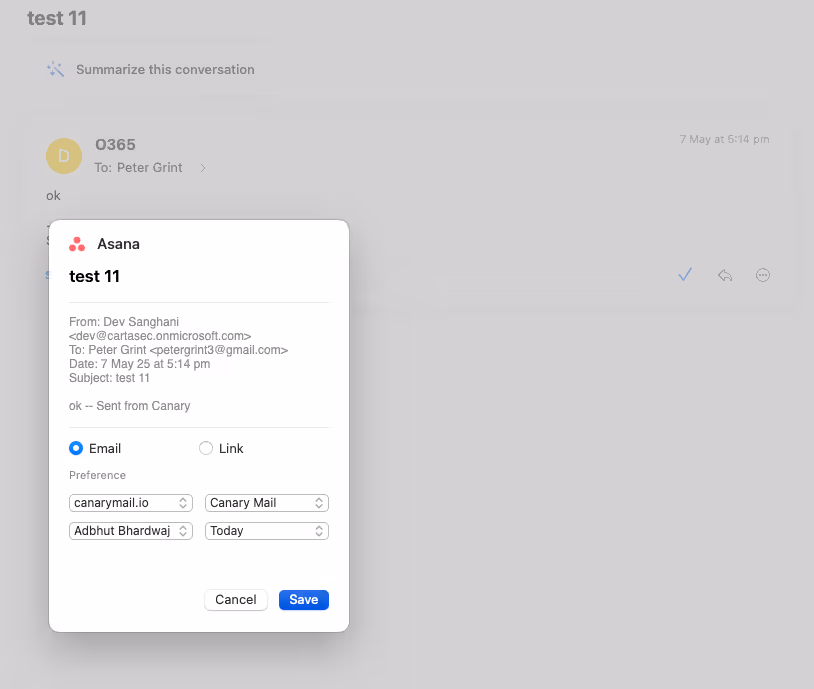Open the more options ellipsis icon
This screenshot has height=689, width=814.
(x=763, y=275)
